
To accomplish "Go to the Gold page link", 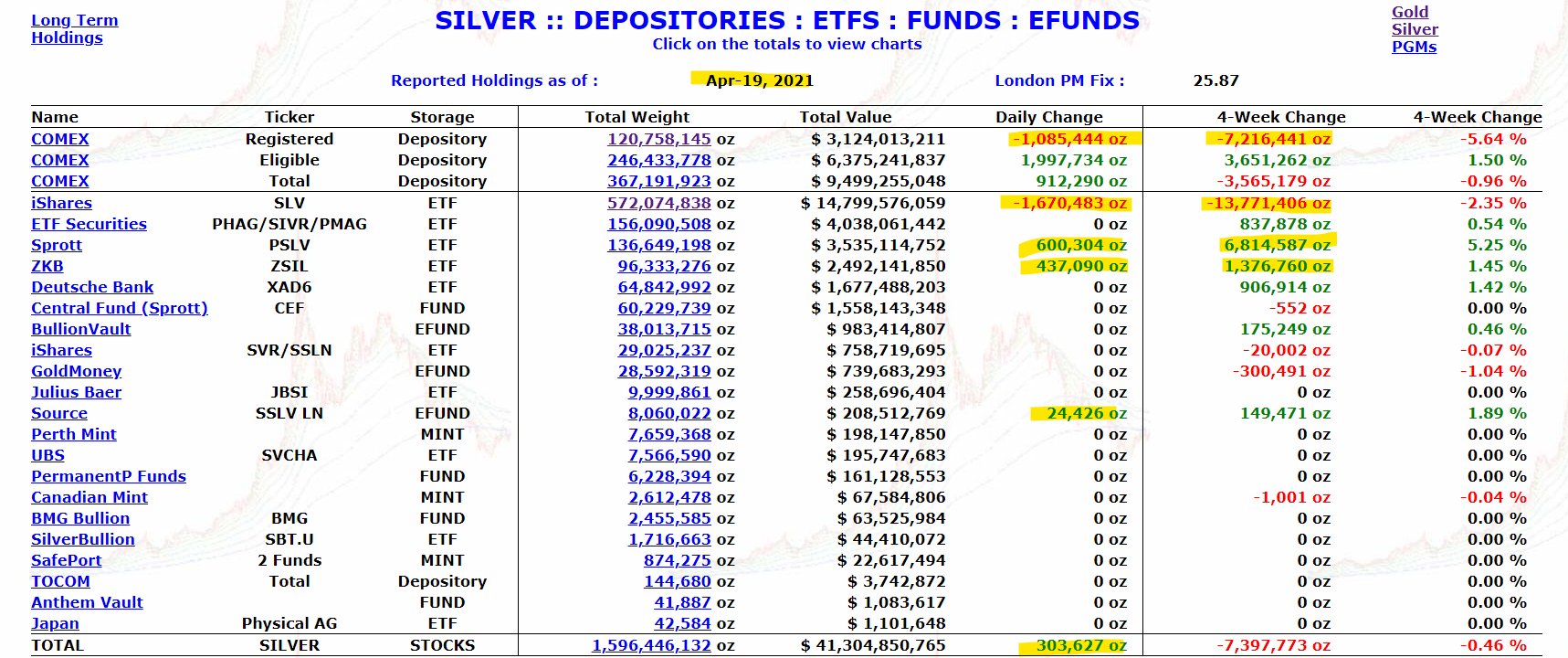I will pos(1410,12).
